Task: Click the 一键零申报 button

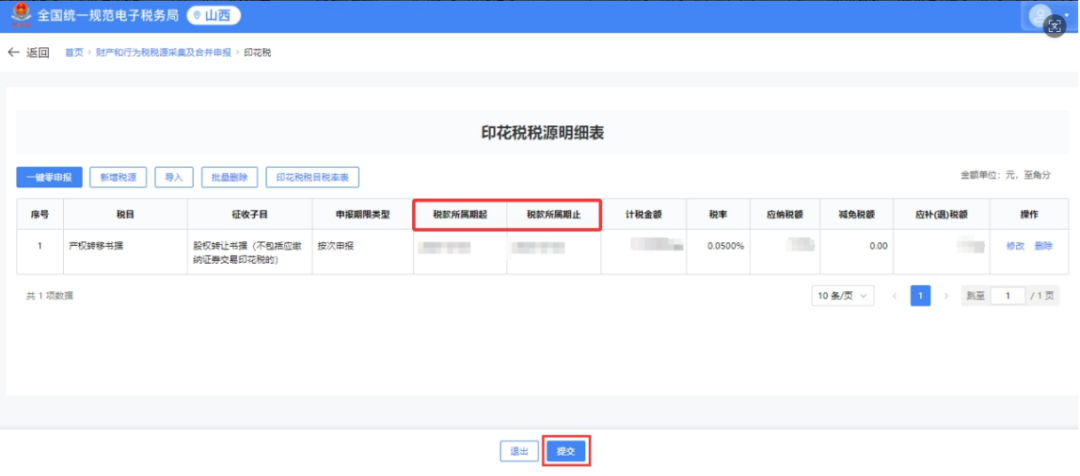Action: [x=50, y=177]
